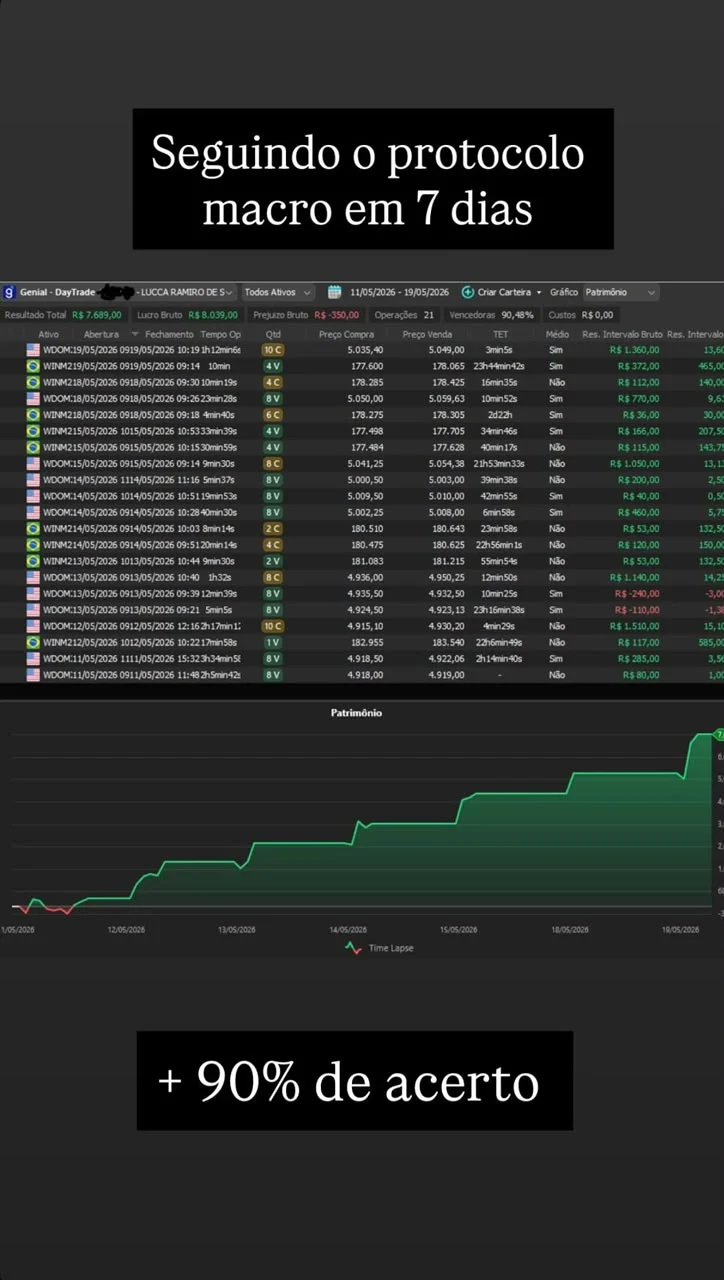
Task: Click the Brazil flag on WINM219 row
Action: pyautogui.click(x=33, y=366)
